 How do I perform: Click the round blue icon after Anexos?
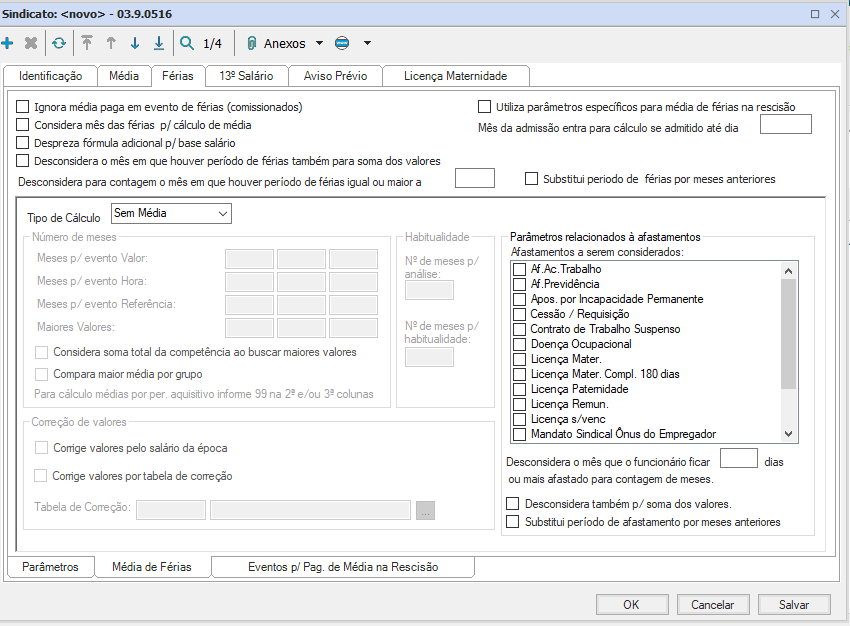click(x=342, y=43)
